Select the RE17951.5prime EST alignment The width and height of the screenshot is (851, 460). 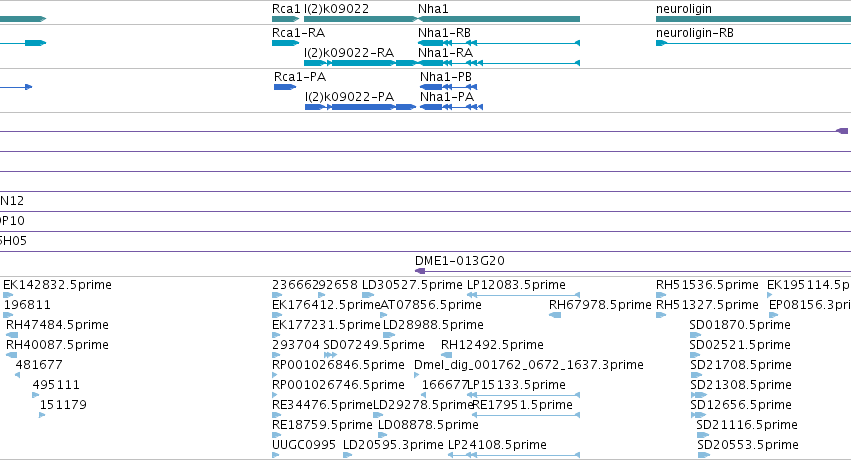526,415
